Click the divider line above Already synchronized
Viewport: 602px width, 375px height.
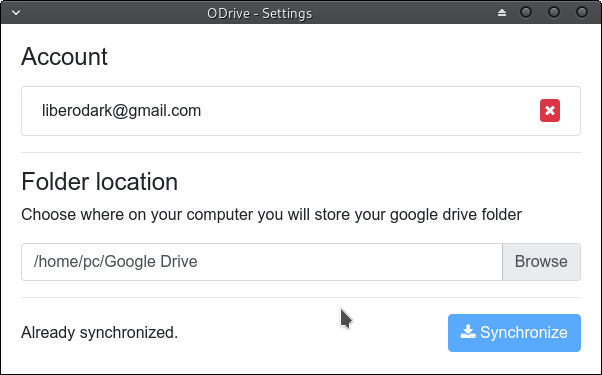coord(301,297)
